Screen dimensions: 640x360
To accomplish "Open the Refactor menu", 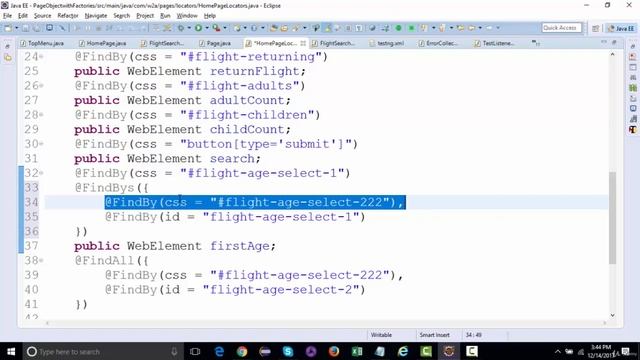I will (68, 16).
